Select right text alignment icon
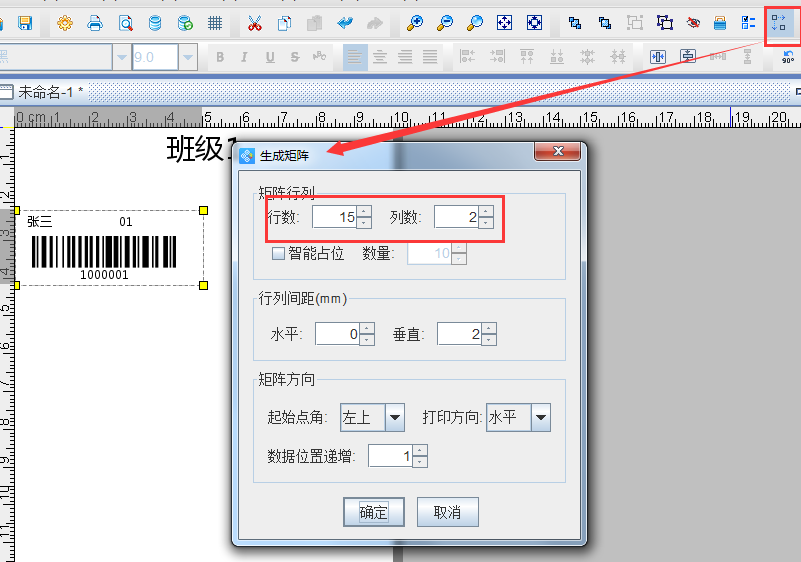This screenshot has width=801, height=562. (405, 57)
